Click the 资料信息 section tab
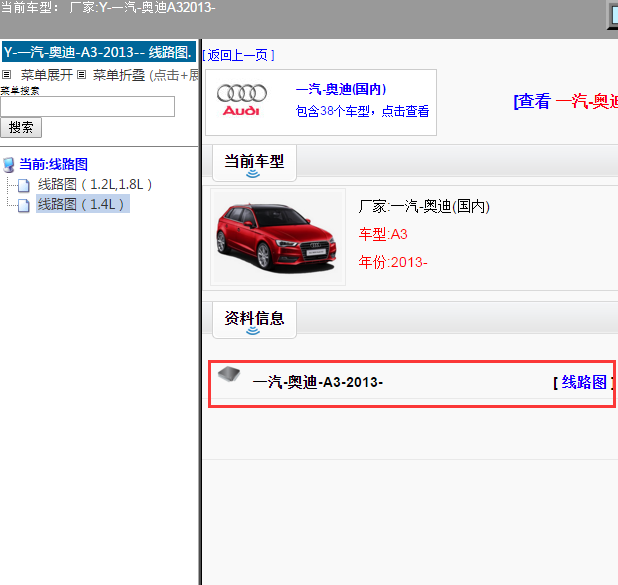 click(x=254, y=320)
